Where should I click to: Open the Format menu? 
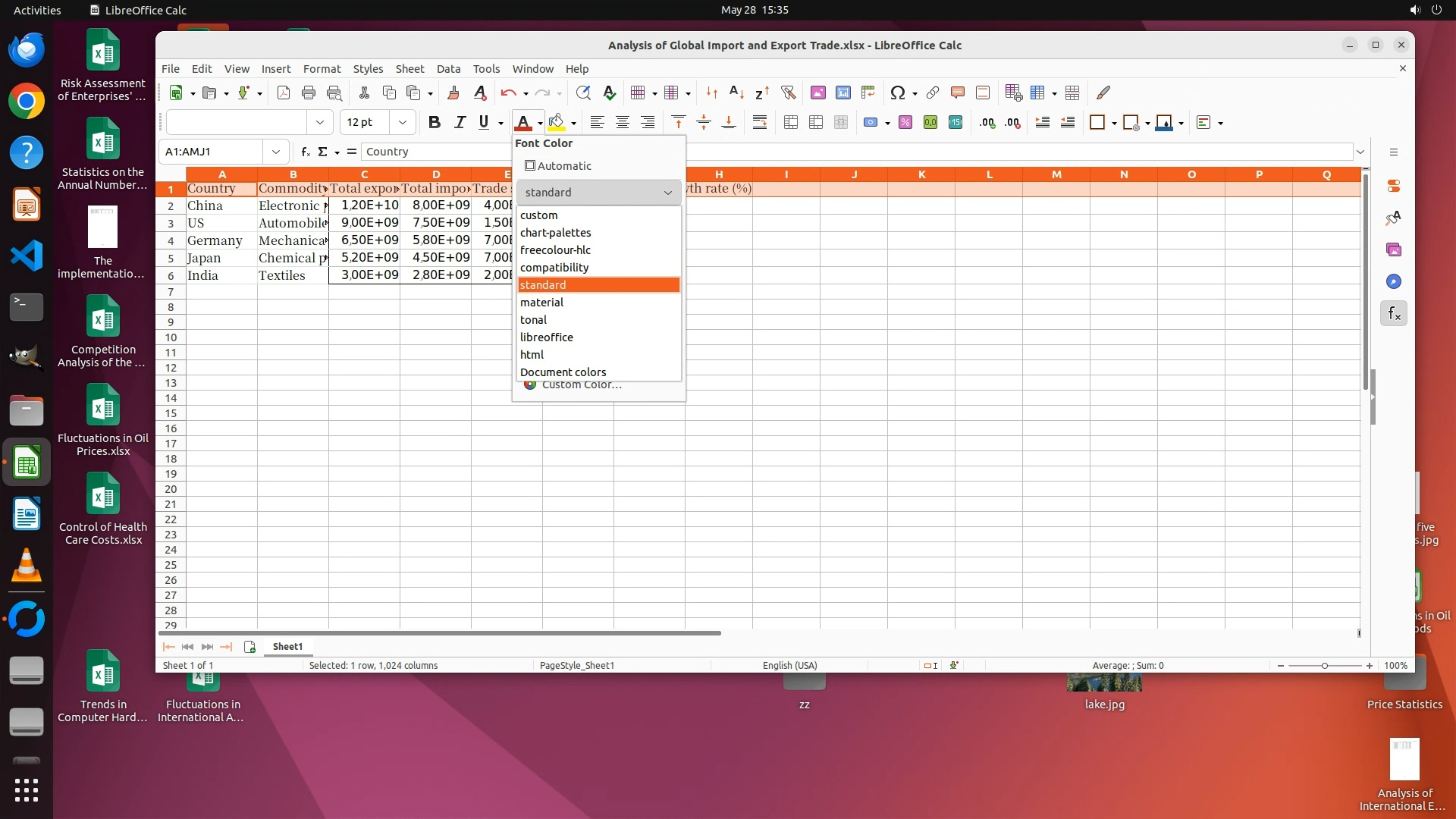click(322, 68)
